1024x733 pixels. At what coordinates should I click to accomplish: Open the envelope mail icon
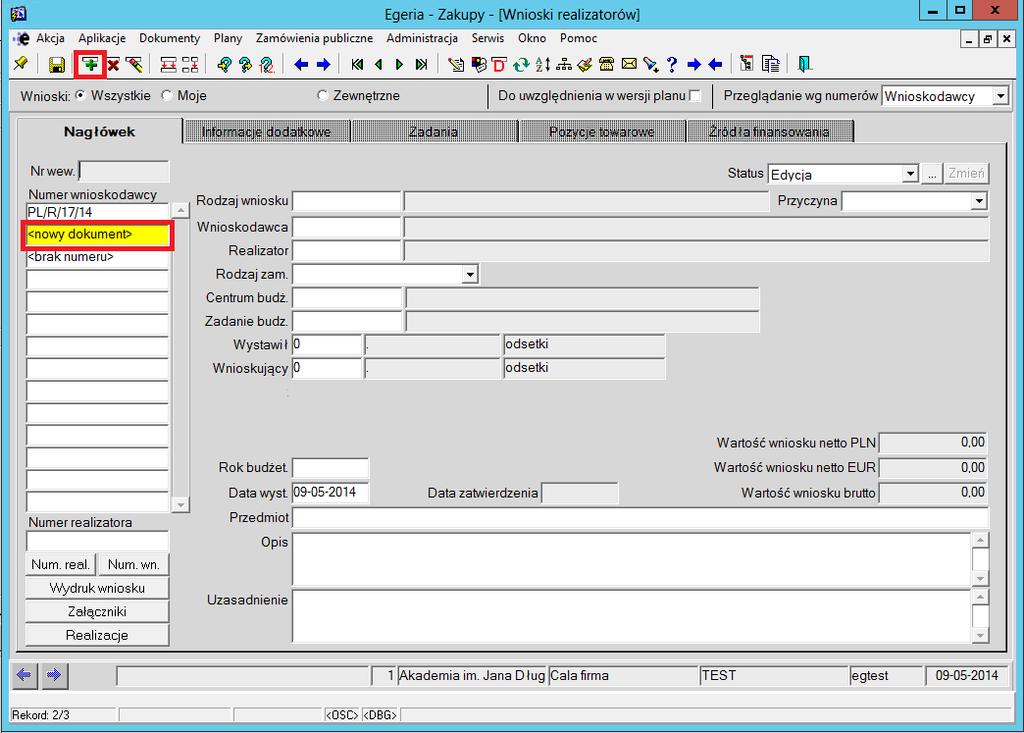click(x=629, y=64)
